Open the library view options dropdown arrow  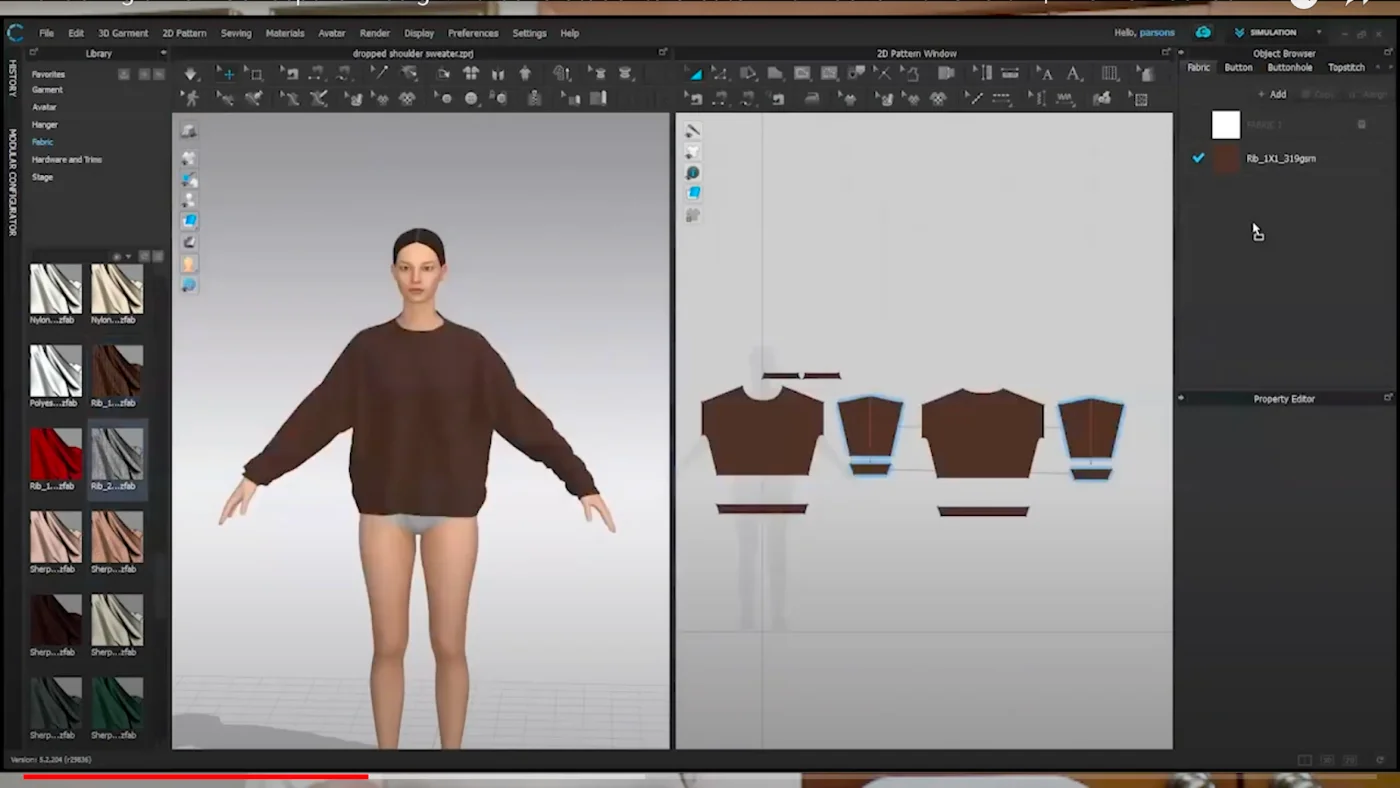128,257
